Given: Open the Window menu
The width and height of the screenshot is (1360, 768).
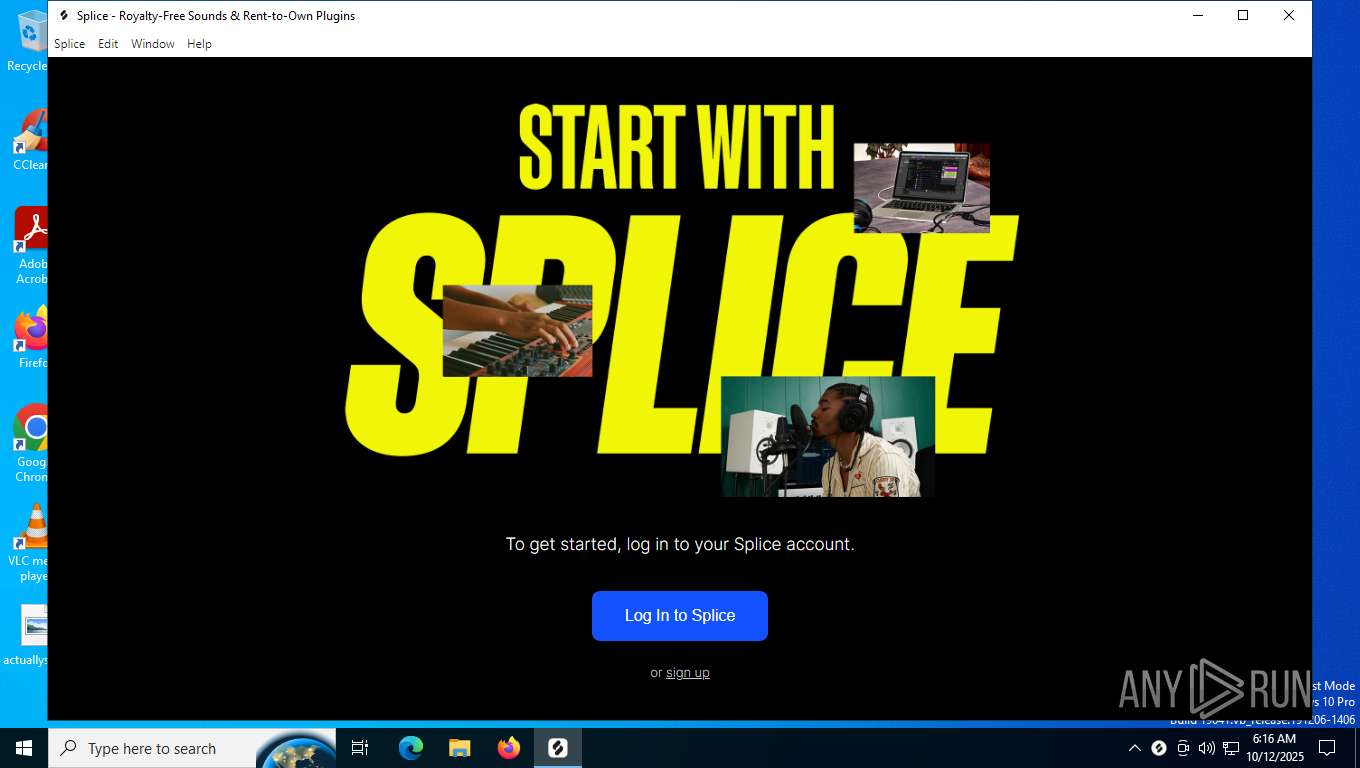Looking at the screenshot, I should point(152,44).
